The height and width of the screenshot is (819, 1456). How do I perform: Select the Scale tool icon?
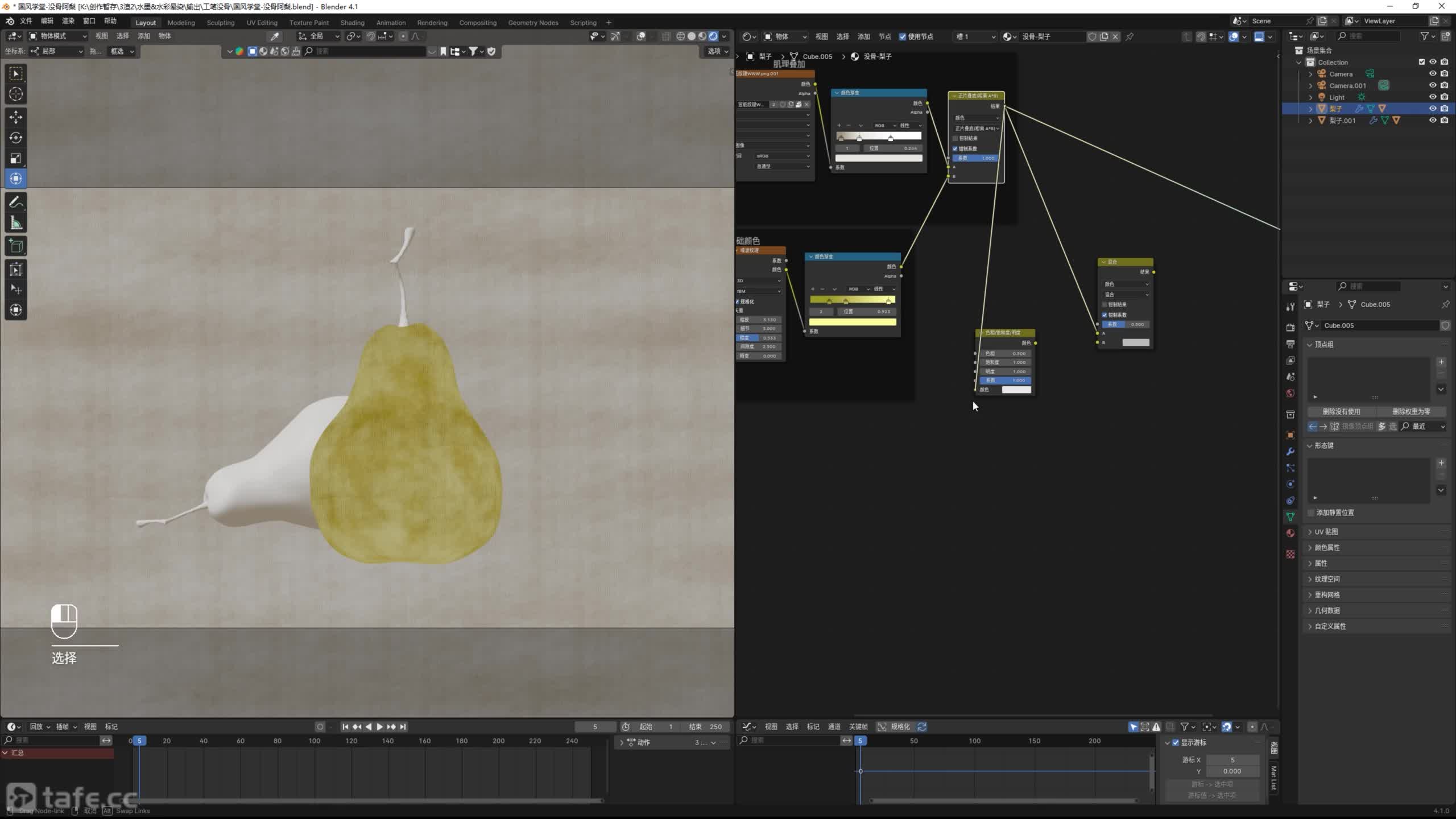16,158
